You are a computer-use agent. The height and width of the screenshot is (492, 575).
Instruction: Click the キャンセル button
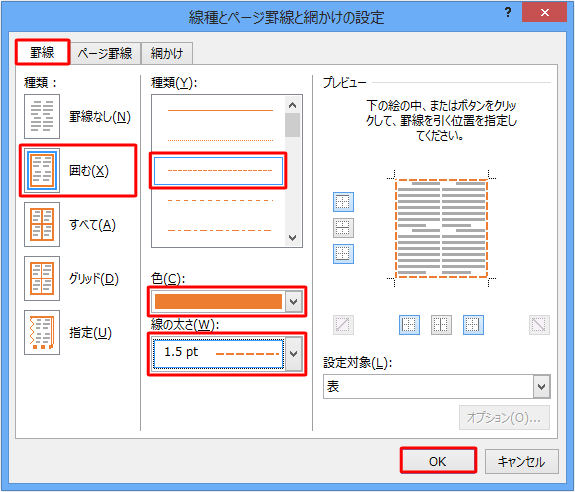click(521, 461)
